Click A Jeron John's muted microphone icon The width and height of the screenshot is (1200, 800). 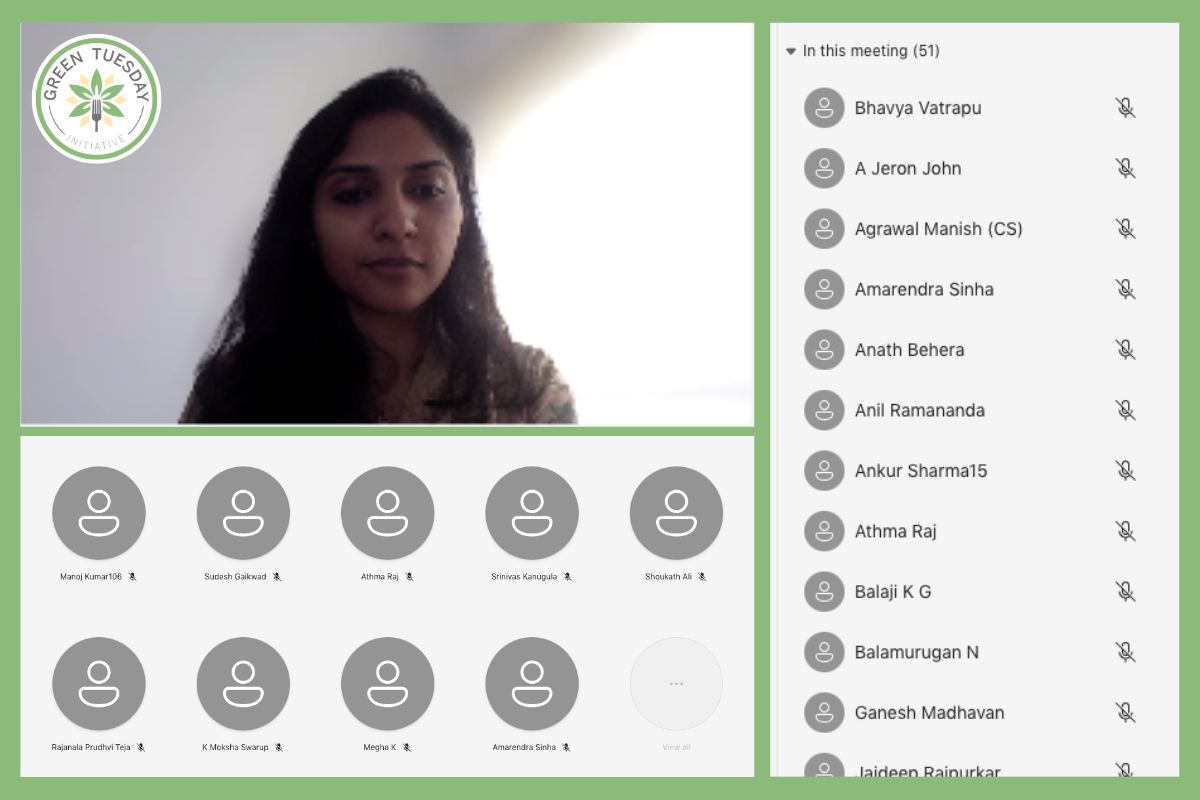coord(1125,168)
